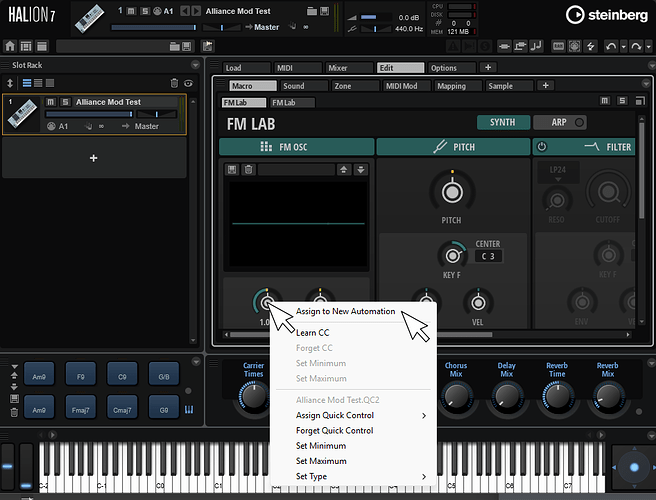This screenshot has width=656, height=500.
Task: Select the square small view icon in Slot Rack
Action: (x=50, y=83)
